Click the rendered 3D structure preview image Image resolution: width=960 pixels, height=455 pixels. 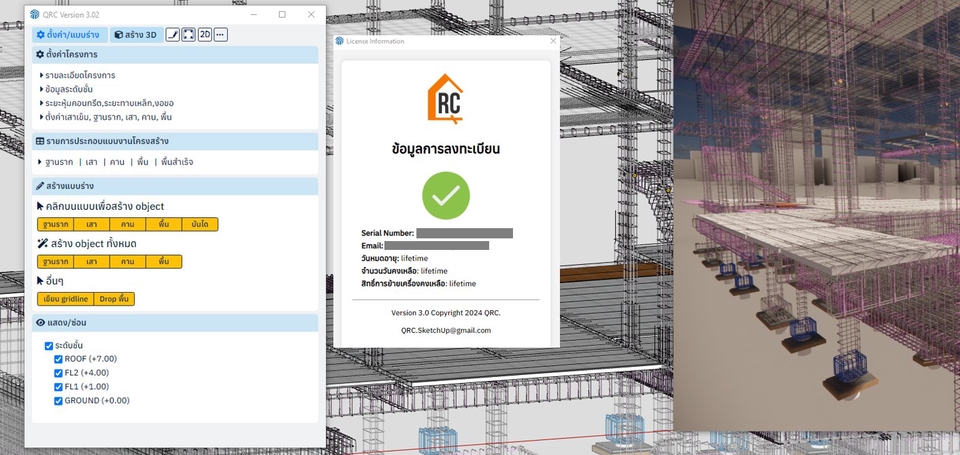(x=817, y=214)
